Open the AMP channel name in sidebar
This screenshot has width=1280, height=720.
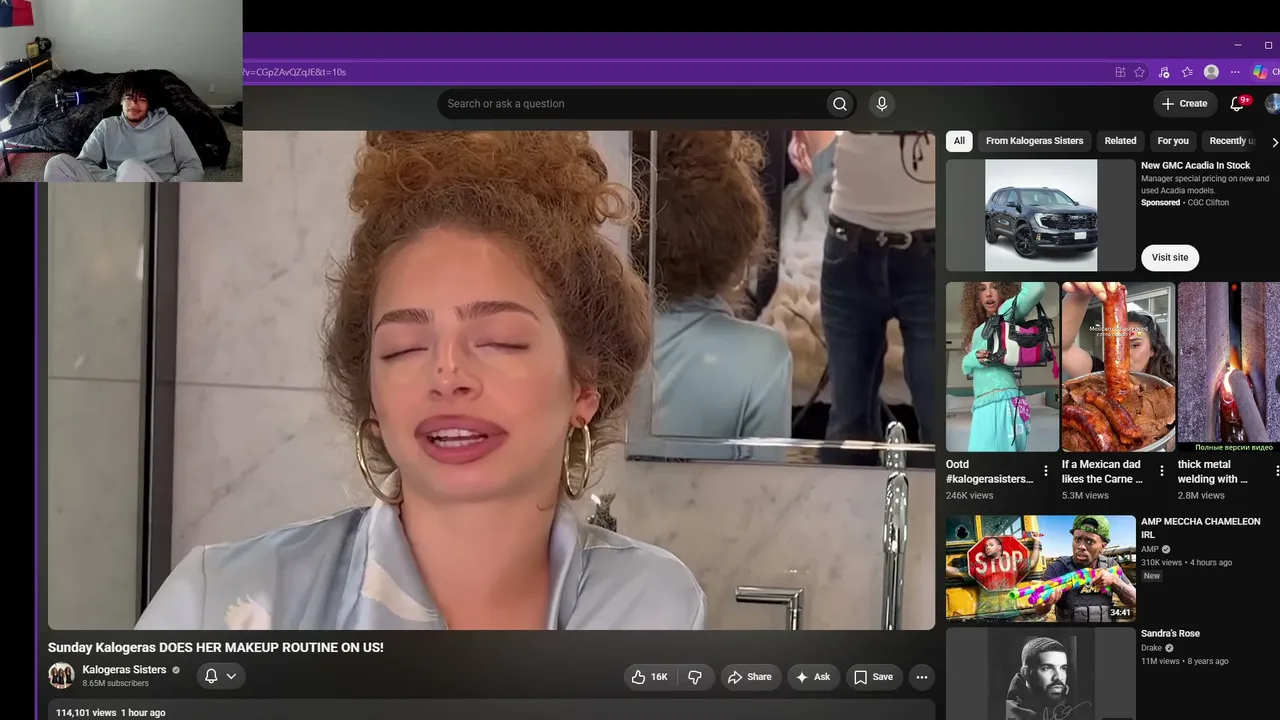(x=1150, y=549)
